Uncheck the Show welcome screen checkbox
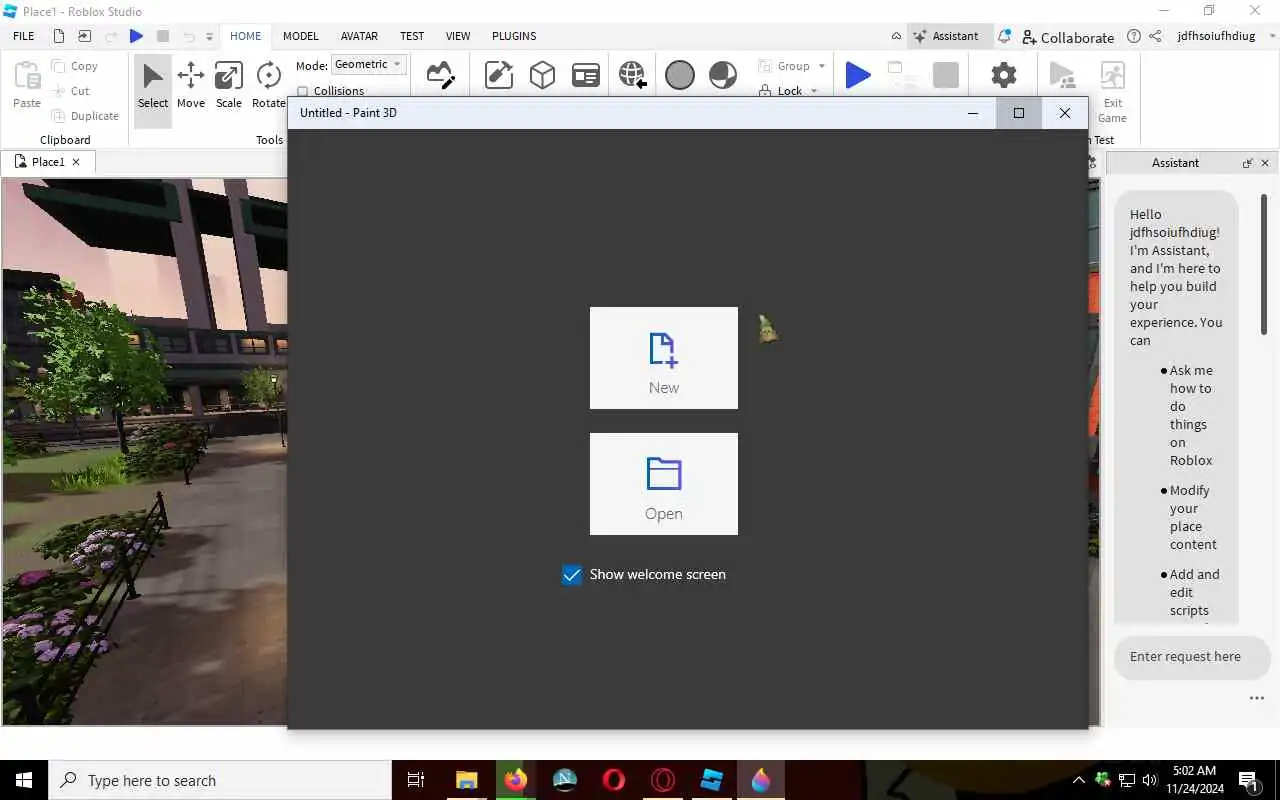Viewport: 1280px width, 800px height. click(571, 575)
